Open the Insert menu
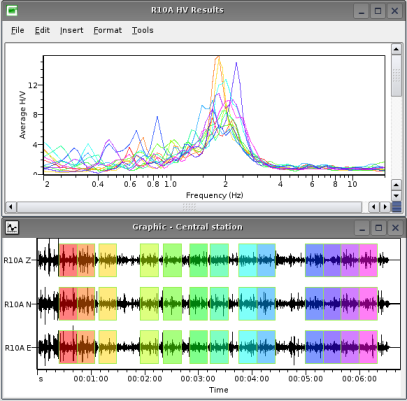407x401 pixels. click(72, 30)
